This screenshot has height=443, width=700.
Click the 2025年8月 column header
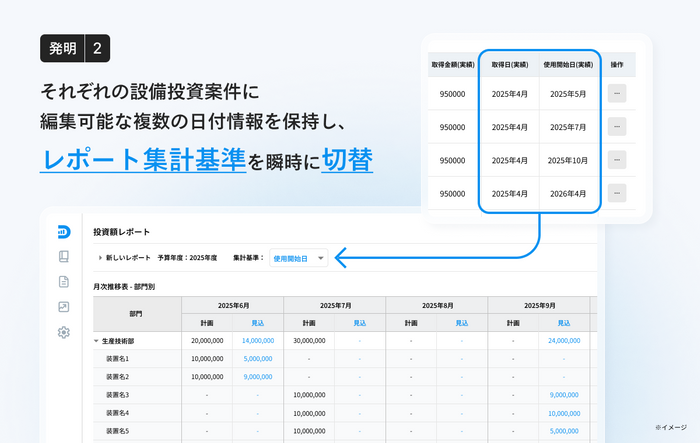coord(436,305)
